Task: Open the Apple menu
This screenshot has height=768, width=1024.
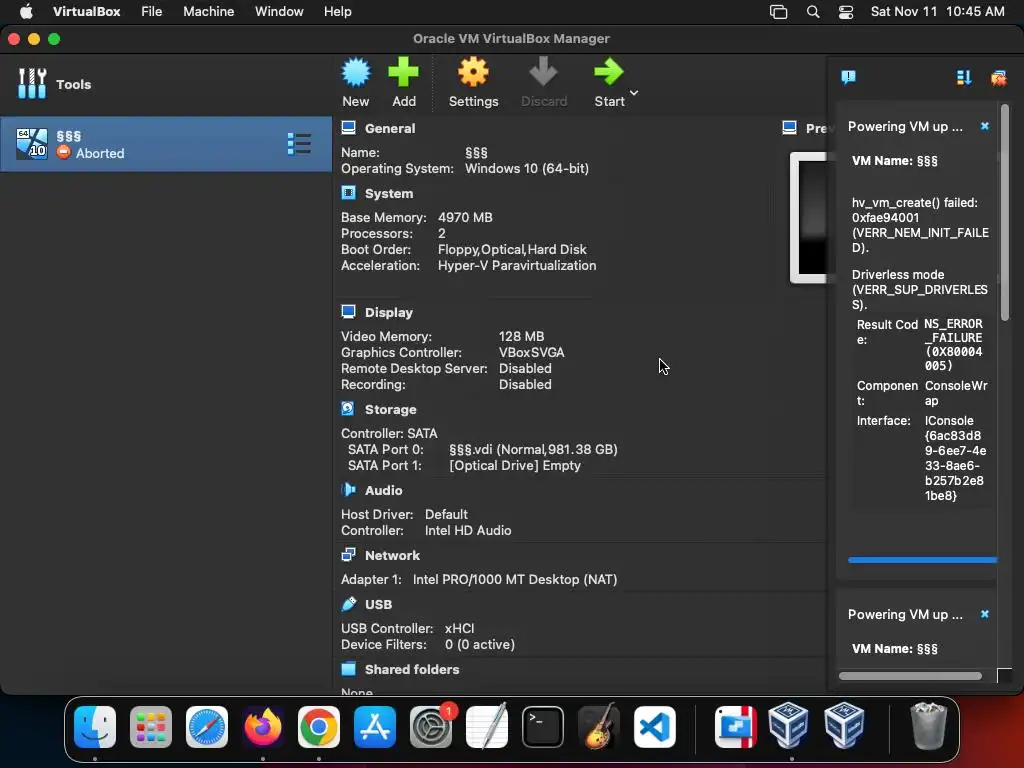Action: point(26,11)
